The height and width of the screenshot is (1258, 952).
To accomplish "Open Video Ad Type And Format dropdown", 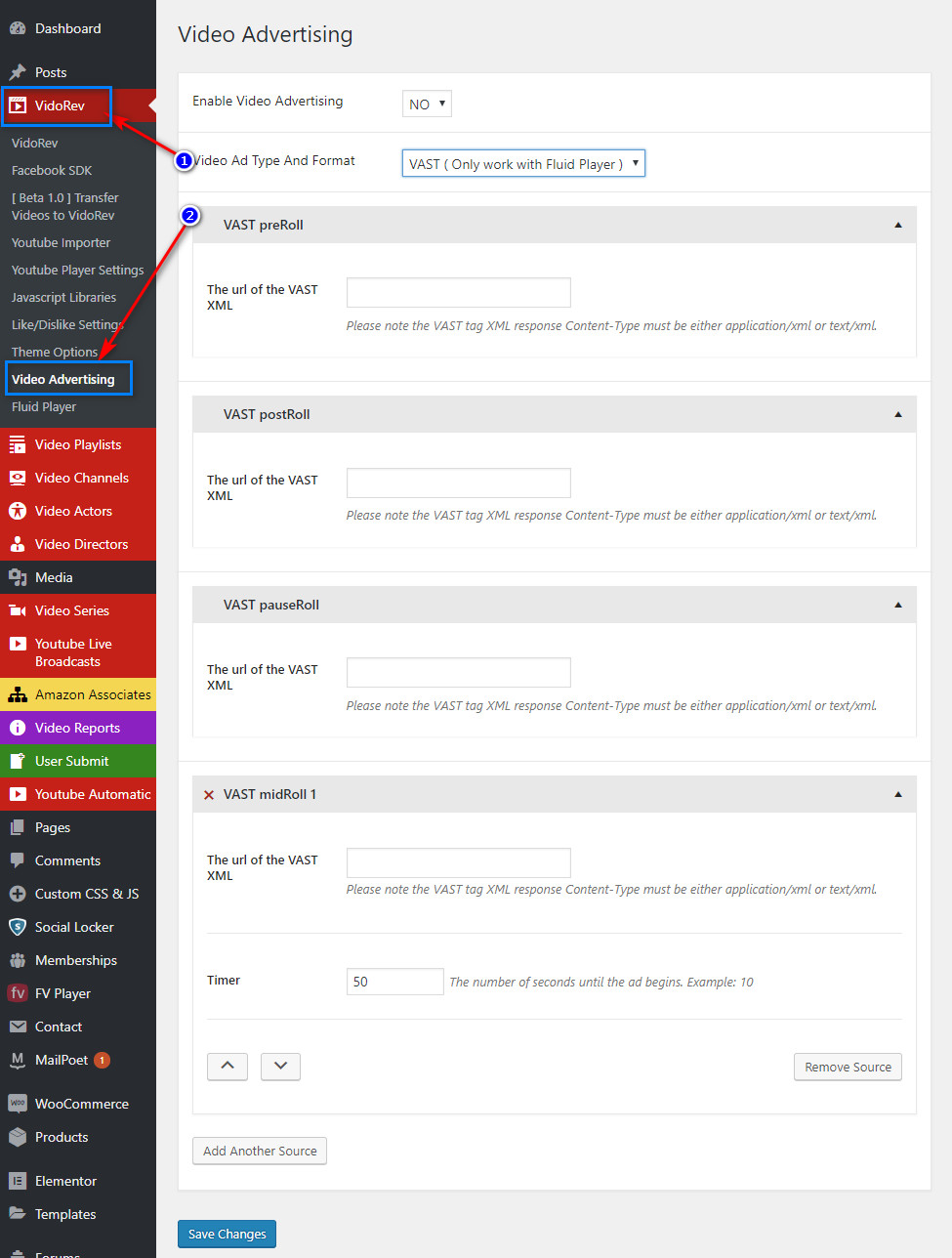I will [523, 164].
